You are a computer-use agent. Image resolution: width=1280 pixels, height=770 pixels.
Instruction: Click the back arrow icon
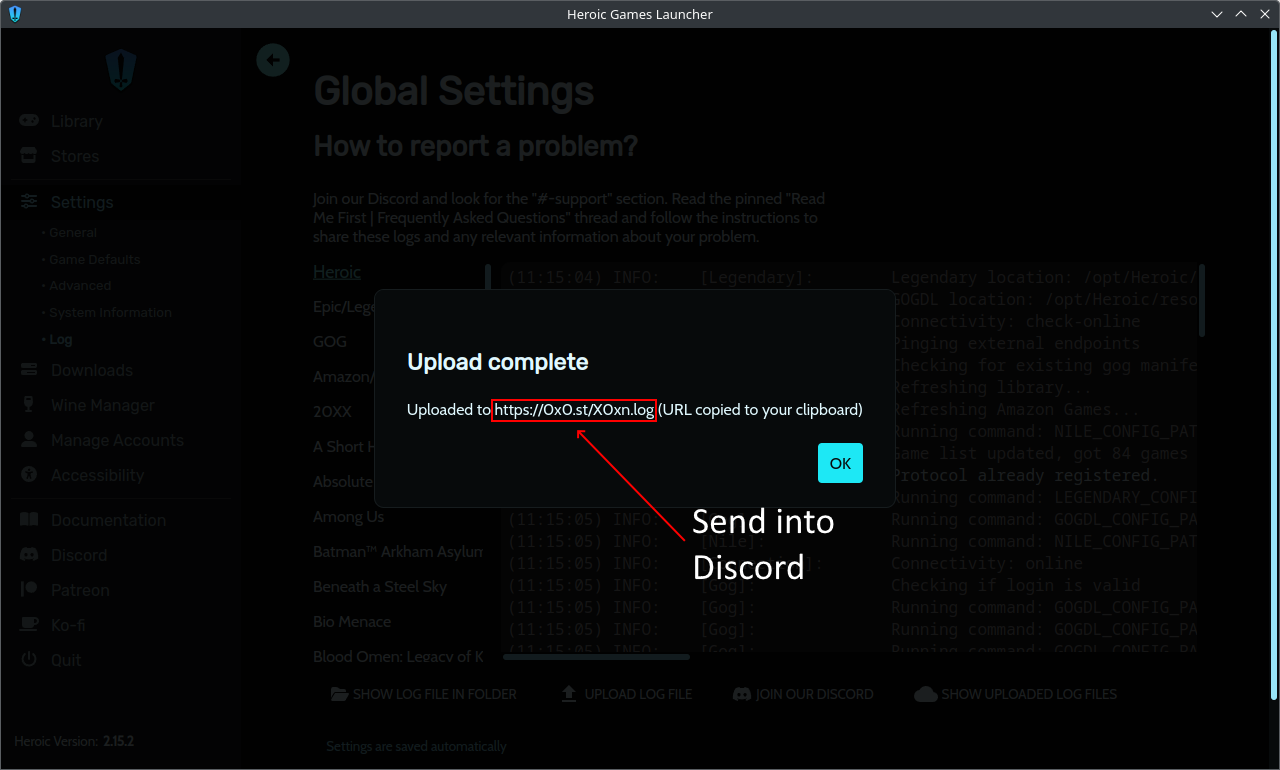click(x=273, y=60)
